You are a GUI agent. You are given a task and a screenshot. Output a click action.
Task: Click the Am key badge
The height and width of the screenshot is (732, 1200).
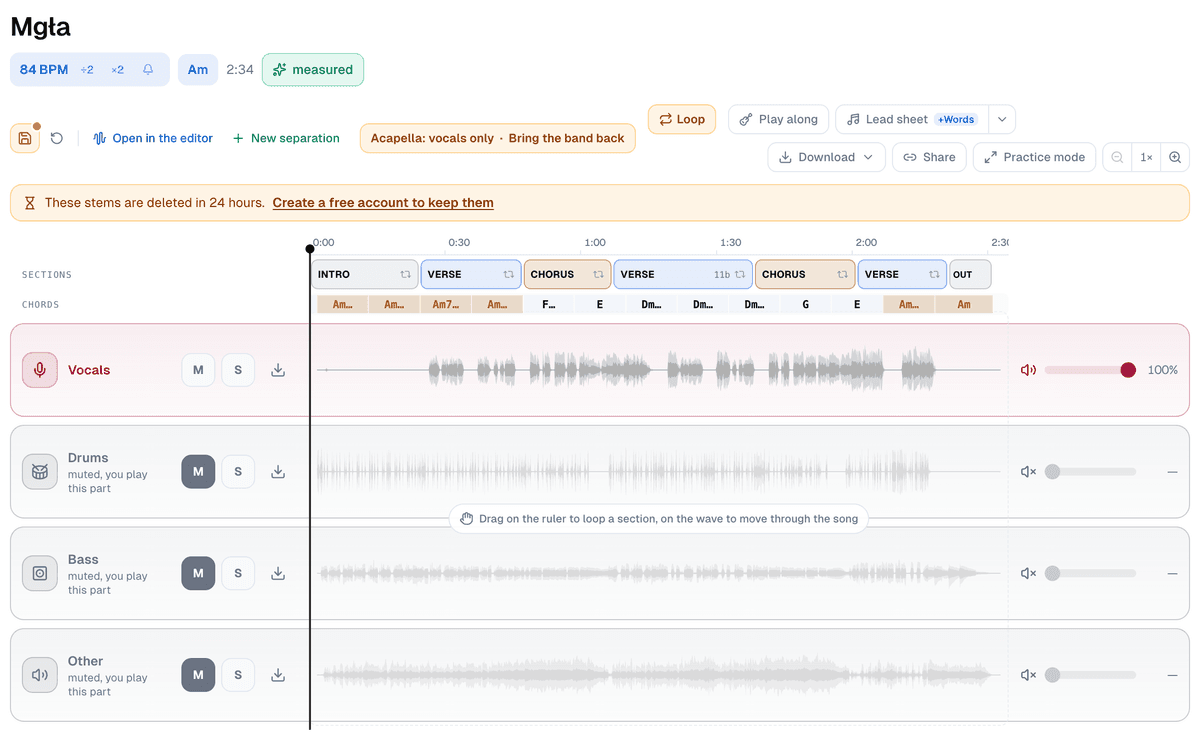198,70
